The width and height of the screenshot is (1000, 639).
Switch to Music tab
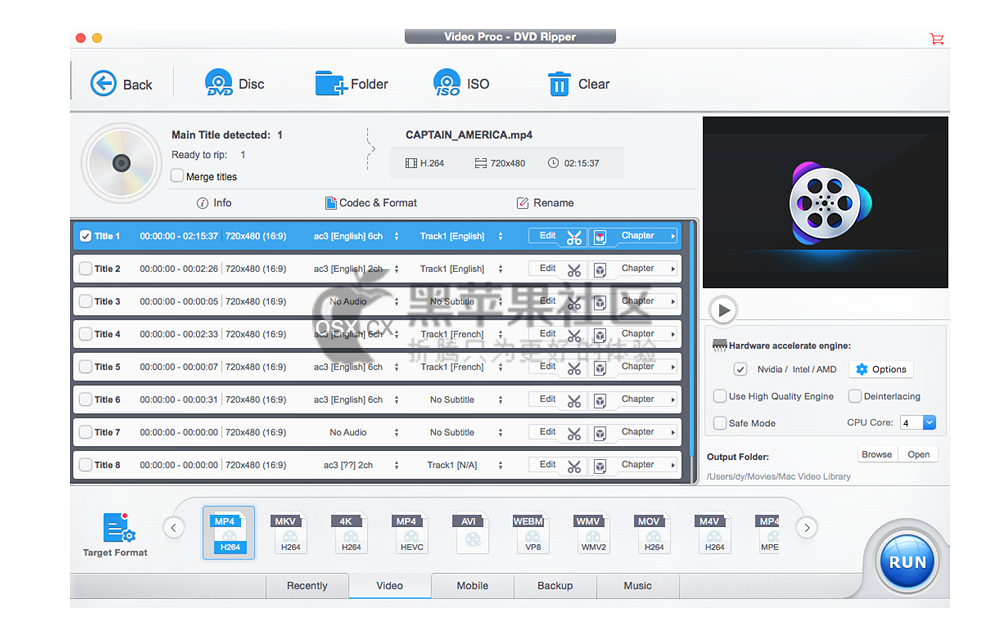[x=638, y=585]
